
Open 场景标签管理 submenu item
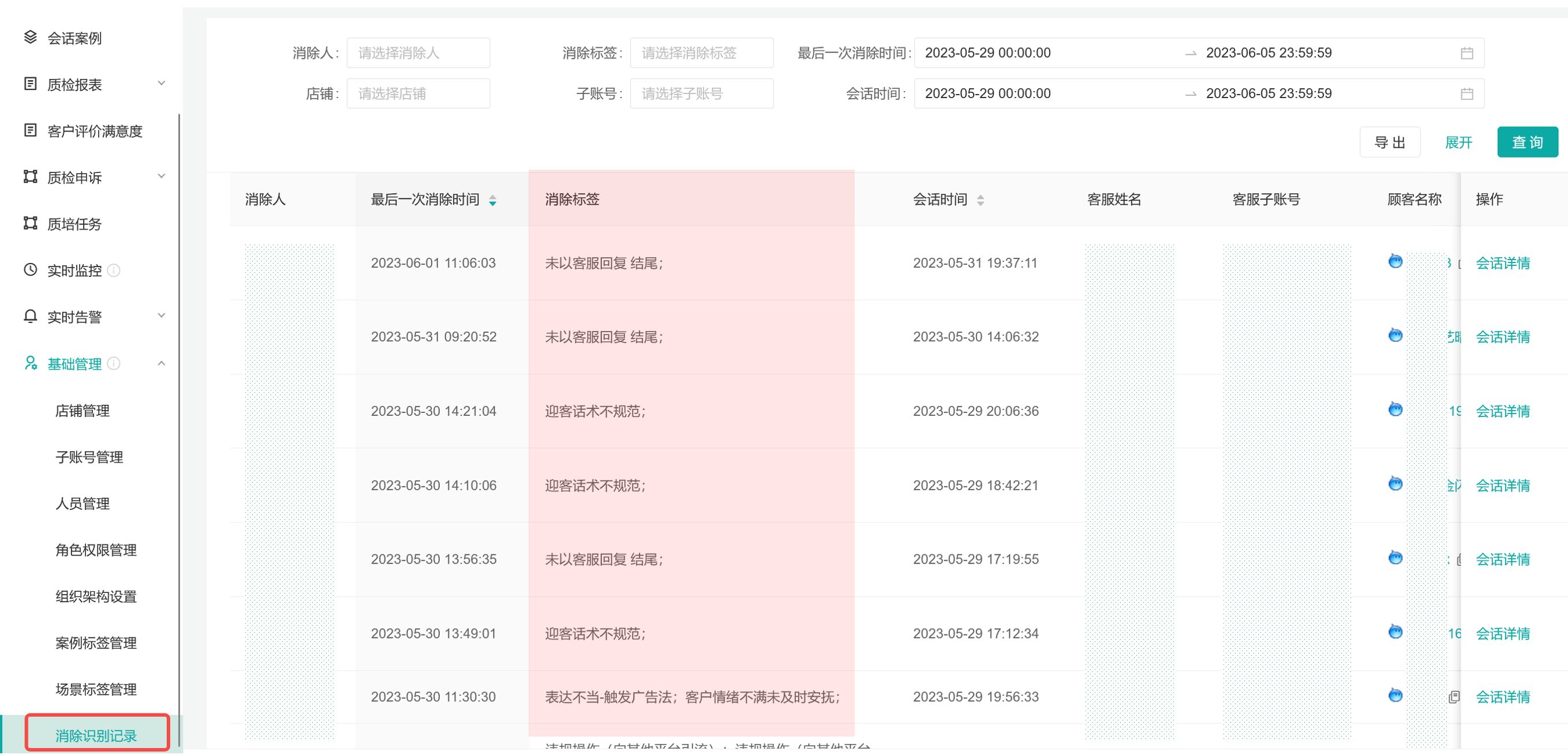(96, 690)
